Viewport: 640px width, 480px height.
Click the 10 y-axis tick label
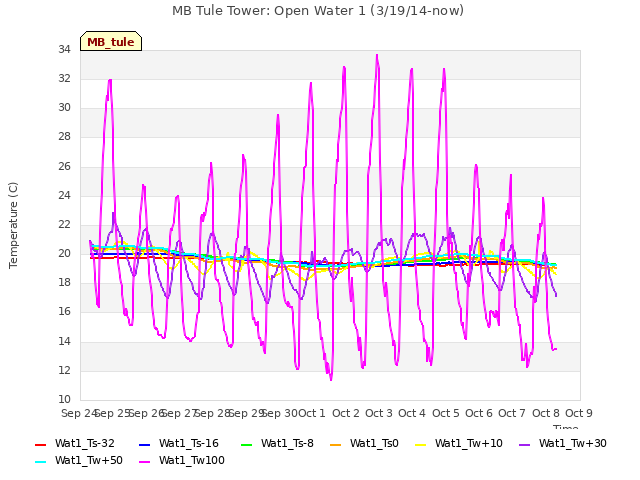[x=64, y=399]
